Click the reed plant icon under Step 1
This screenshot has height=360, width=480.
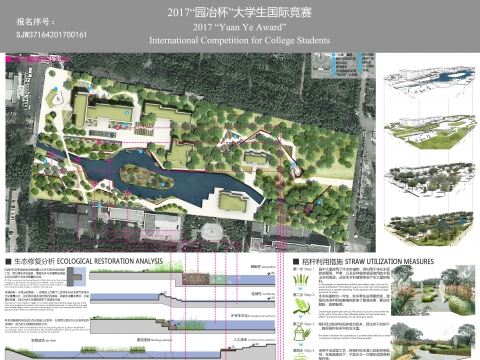(301, 280)
